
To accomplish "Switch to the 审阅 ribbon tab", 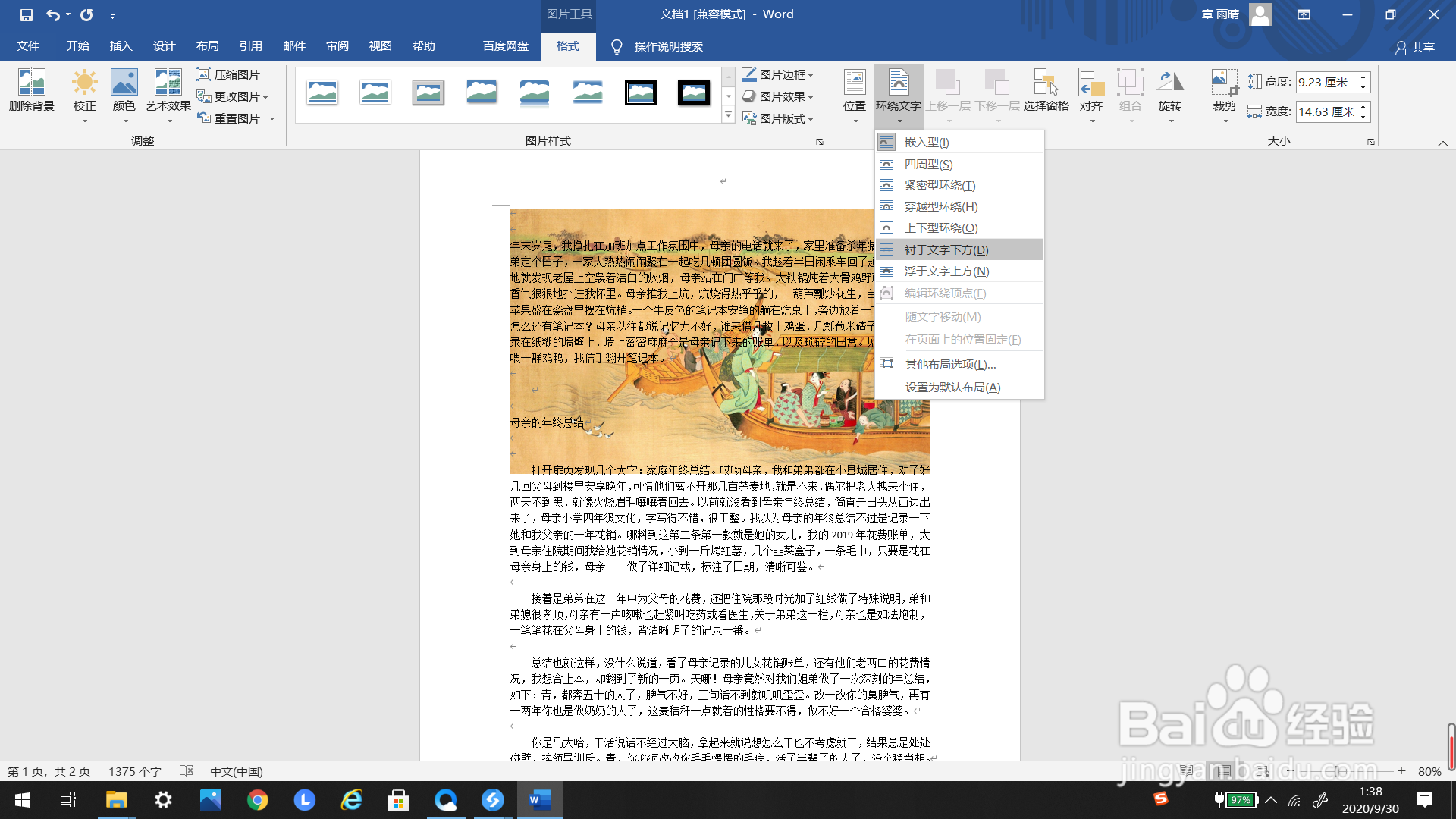I will pyautogui.click(x=337, y=45).
